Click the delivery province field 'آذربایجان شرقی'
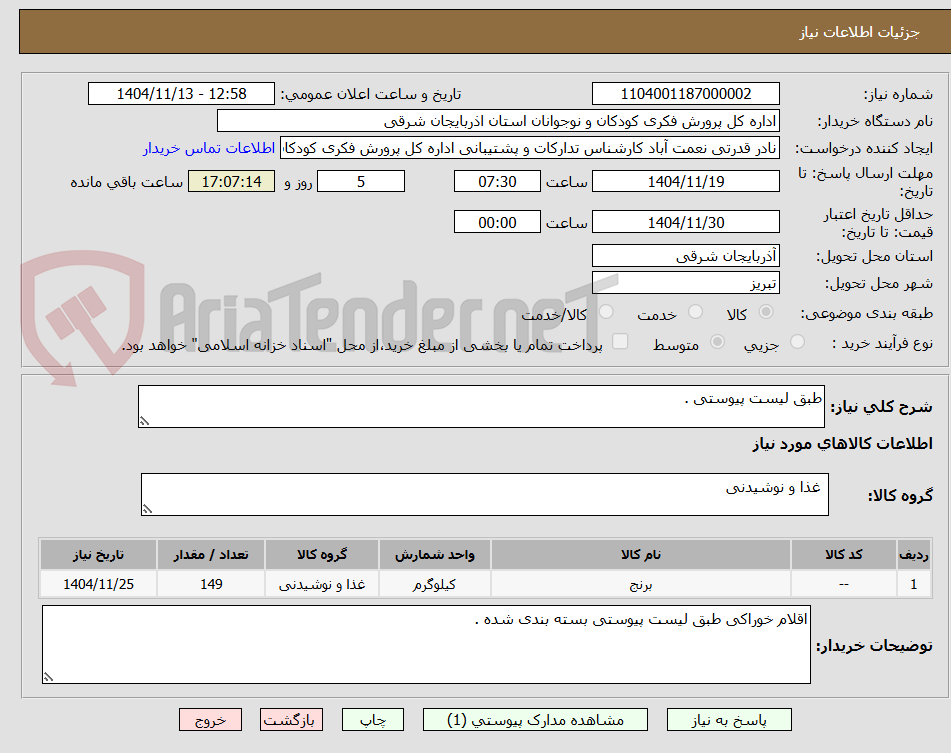This screenshot has height=753, width=951. coord(686,256)
